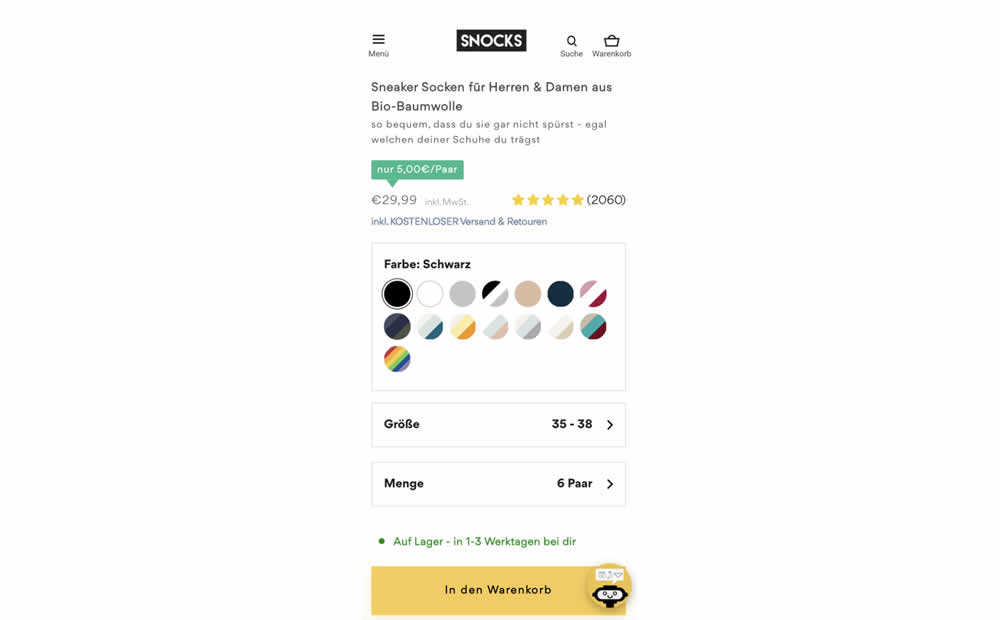
Task: Click the SNOCKS logo
Action: [491, 41]
